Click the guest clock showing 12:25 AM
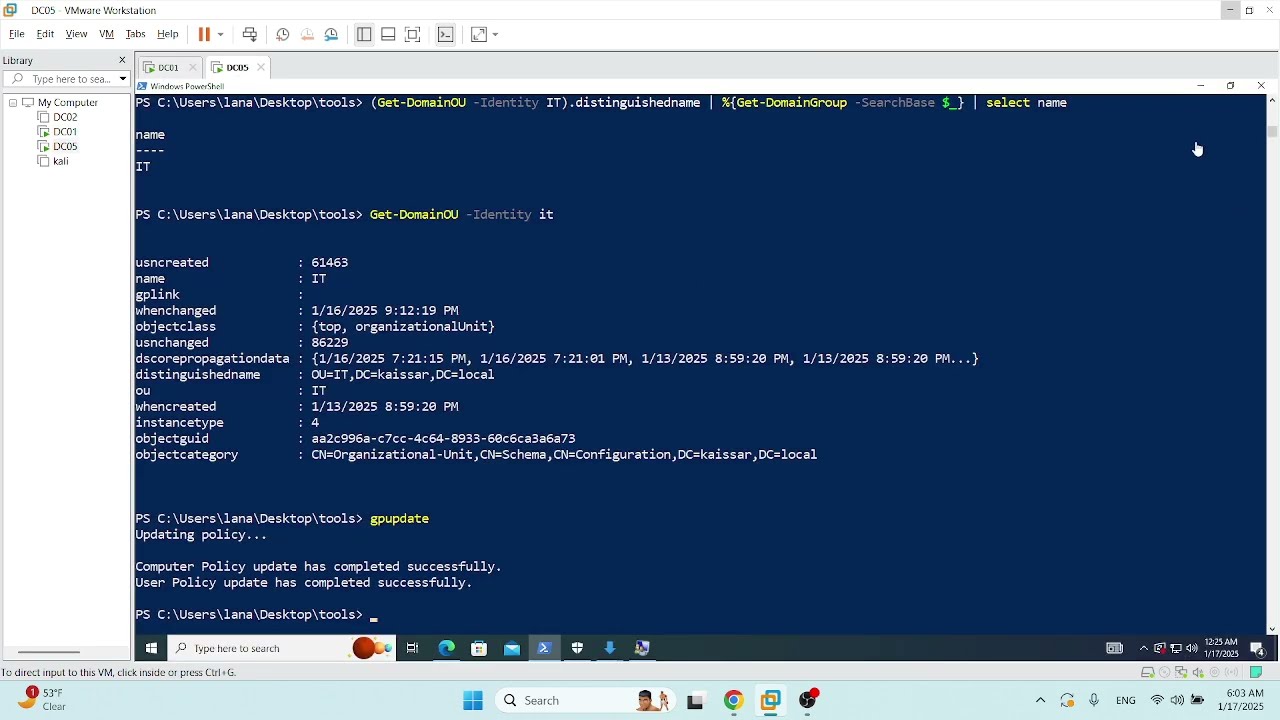This screenshot has width=1280, height=720. point(1221,648)
